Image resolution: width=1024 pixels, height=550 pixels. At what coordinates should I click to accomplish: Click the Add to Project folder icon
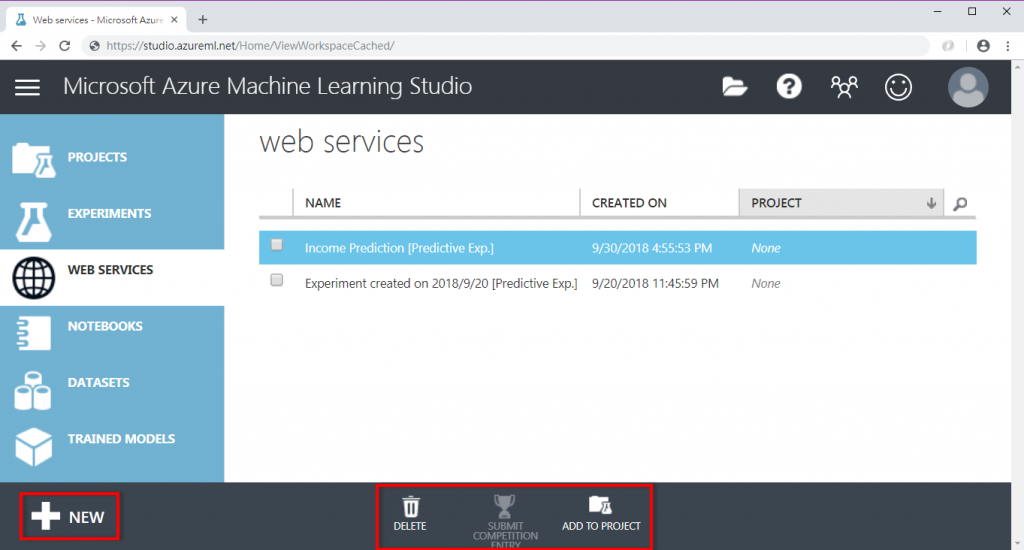pos(600,505)
